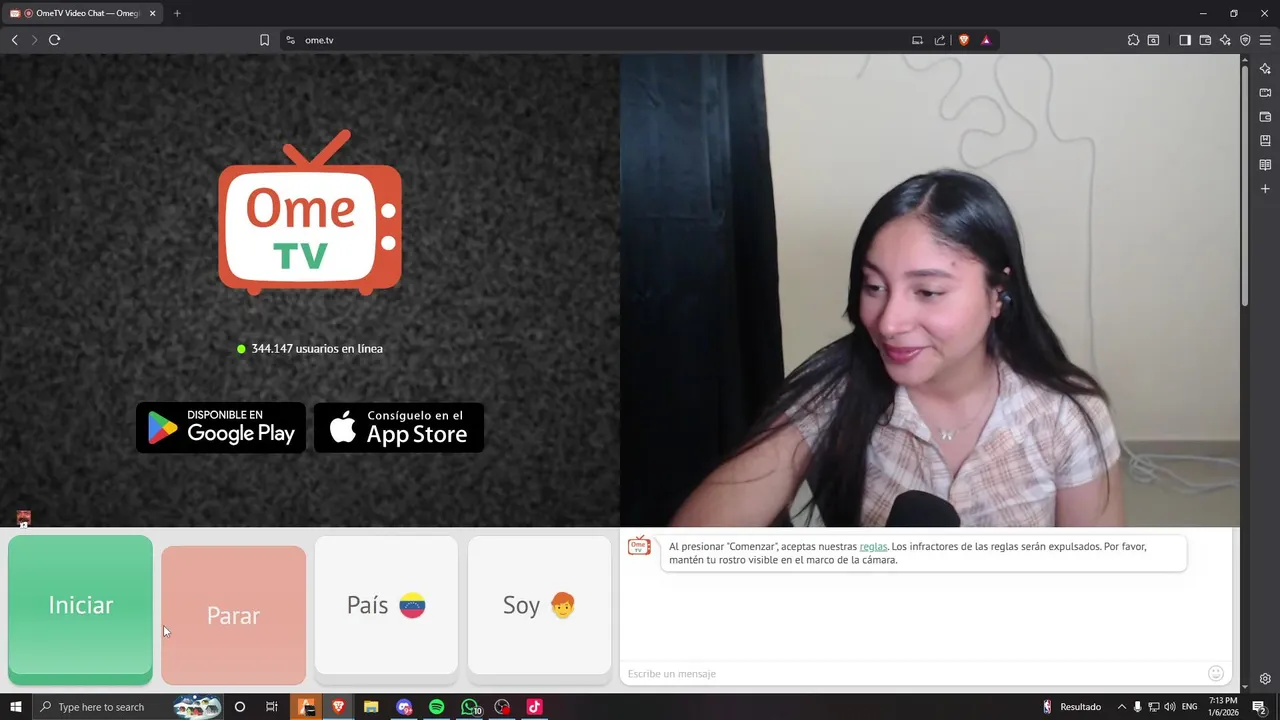
Task: Toggle the browser sidebar panel
Action: tap(1185, 40)
